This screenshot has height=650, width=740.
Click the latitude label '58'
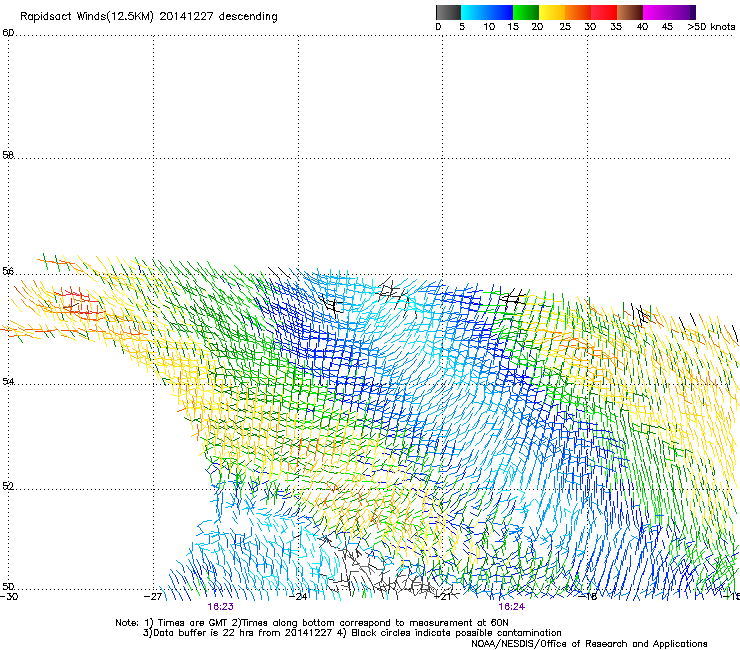pos(8,155)
